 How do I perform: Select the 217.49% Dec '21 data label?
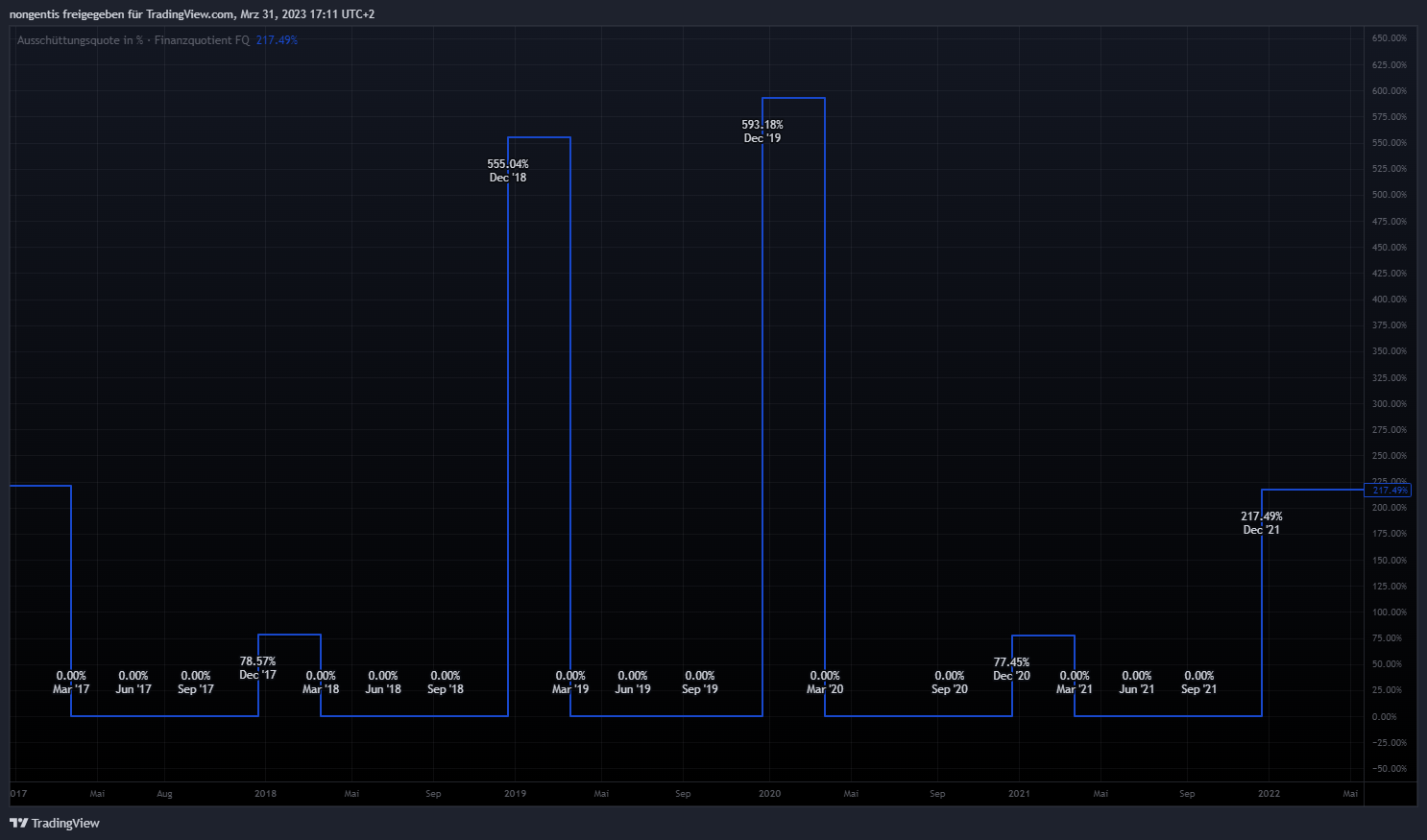tap(1261, 523)
